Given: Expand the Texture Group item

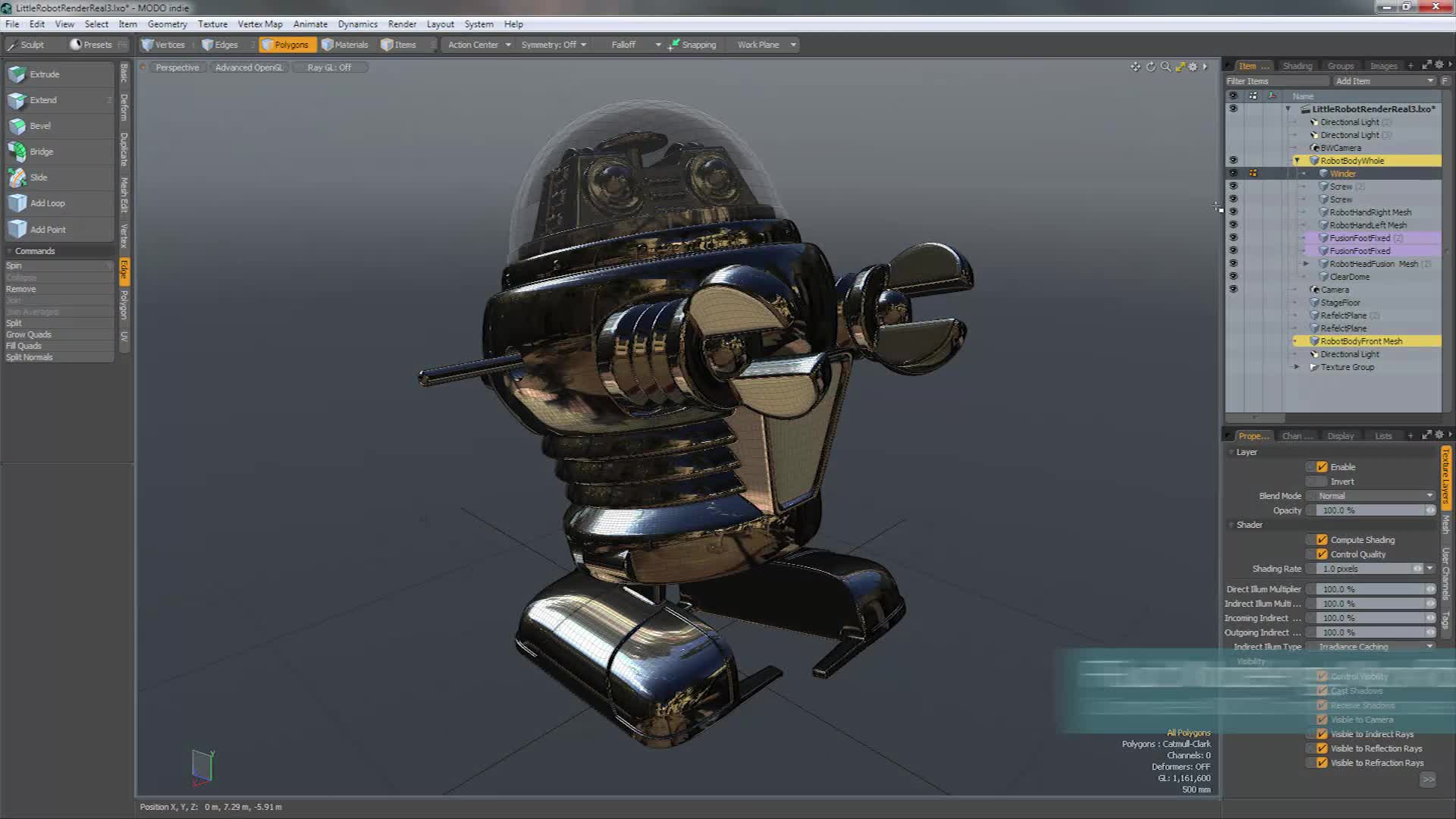Looking at the screenshot, I should pos(1297,367).
